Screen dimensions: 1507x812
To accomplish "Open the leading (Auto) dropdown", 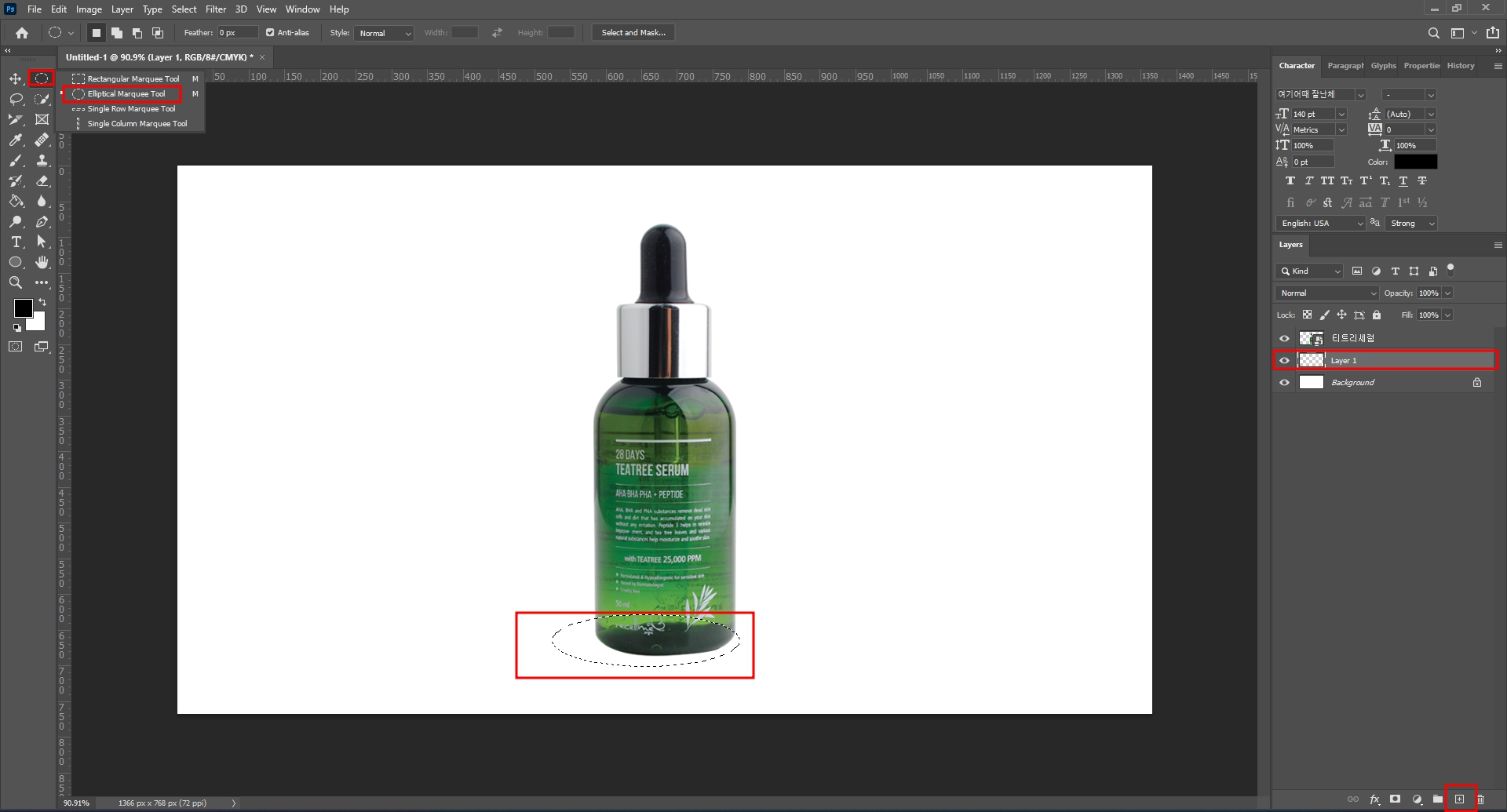I will (1431, 115).
